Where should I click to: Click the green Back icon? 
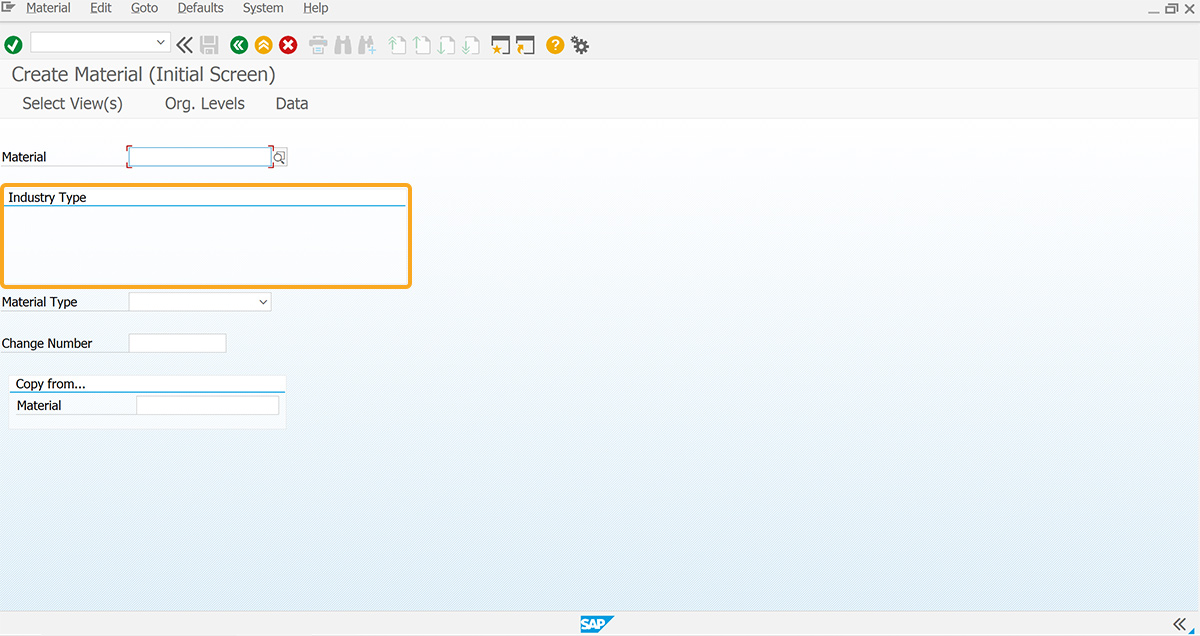coord(238,45)
